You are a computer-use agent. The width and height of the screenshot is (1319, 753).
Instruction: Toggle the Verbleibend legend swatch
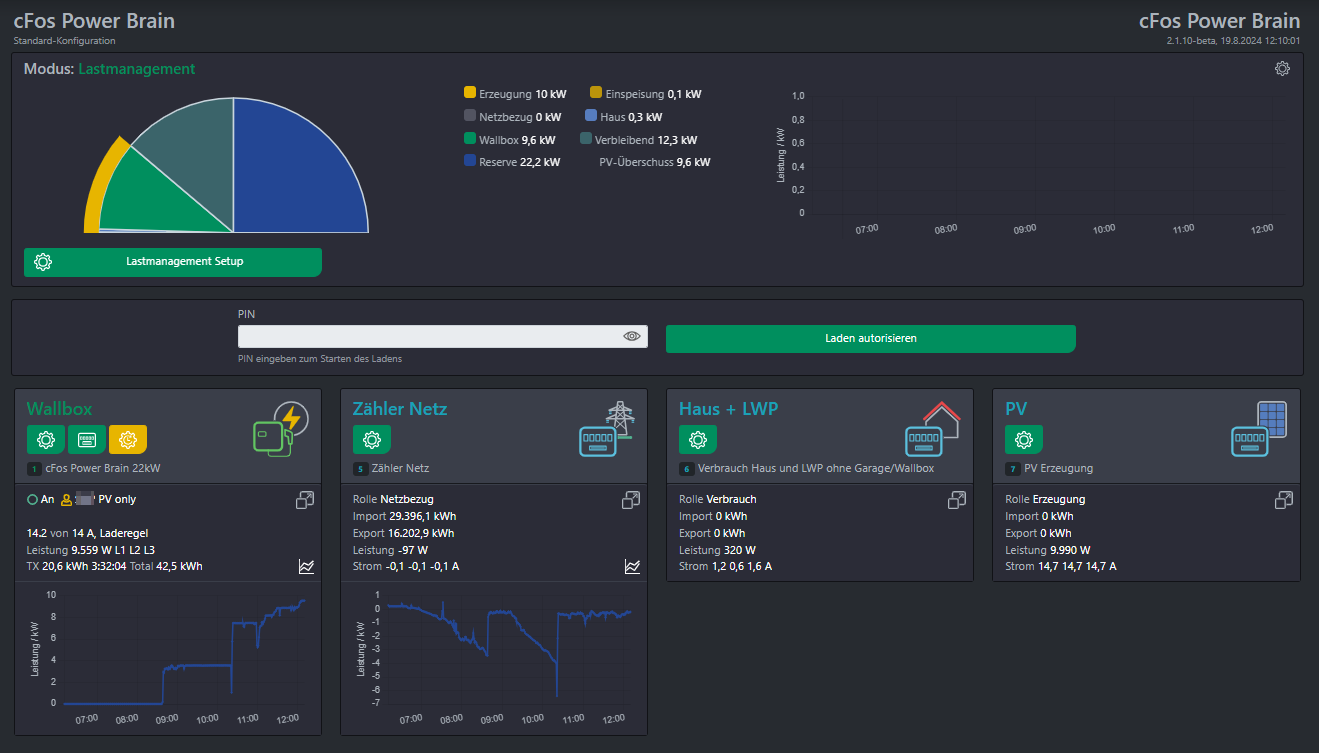[x=586, y=139]
